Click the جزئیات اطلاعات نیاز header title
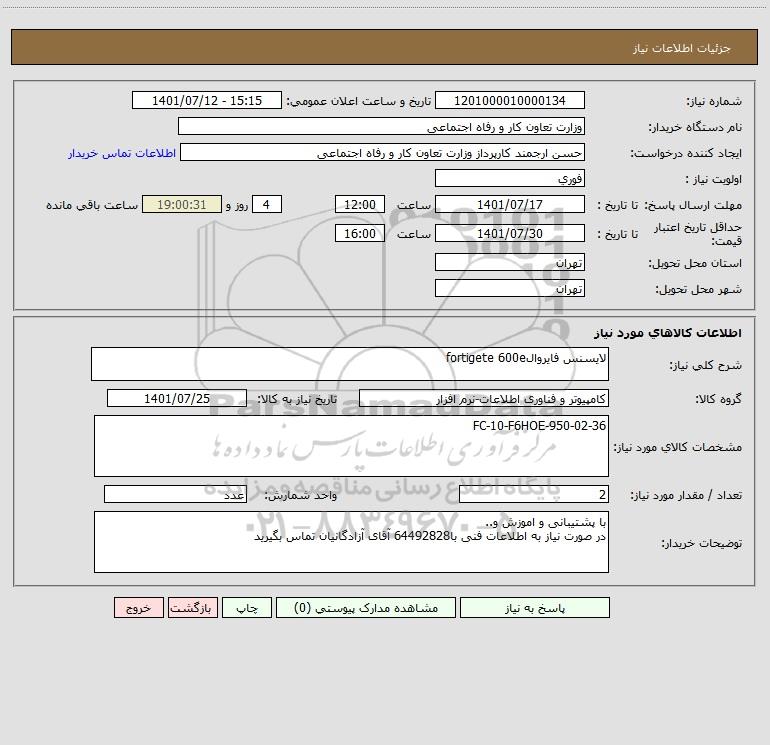770x745 pixels. [x=682, y=48]
